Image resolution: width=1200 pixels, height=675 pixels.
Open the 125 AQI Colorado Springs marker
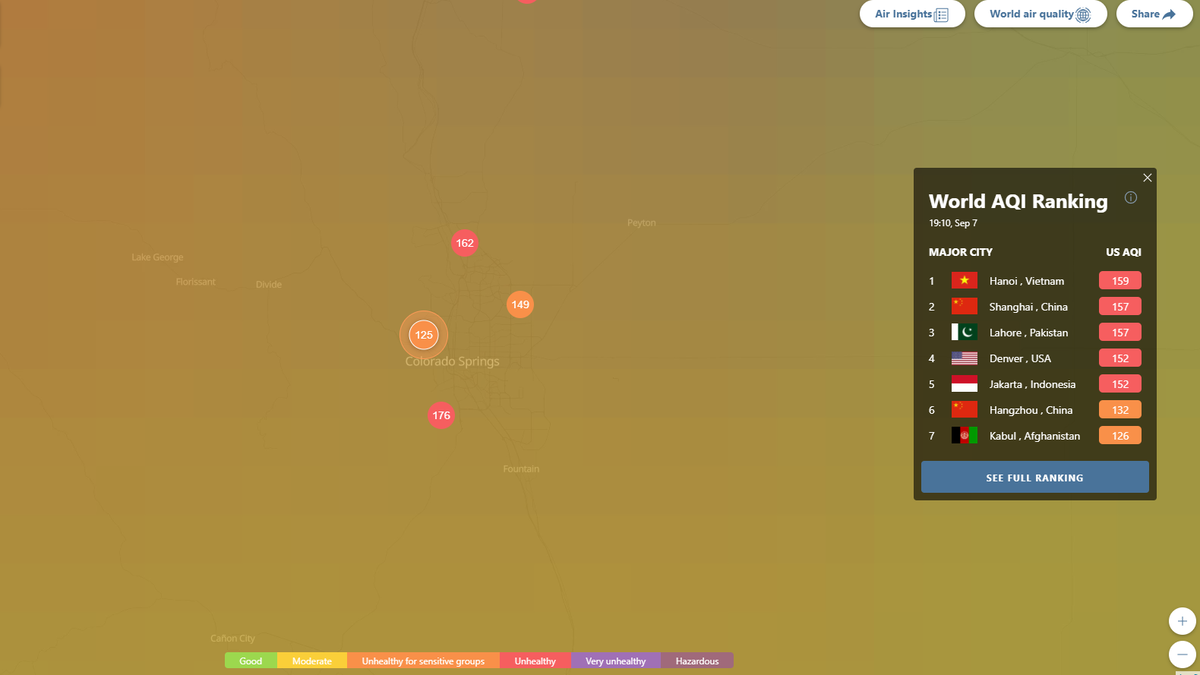[424, 335]
